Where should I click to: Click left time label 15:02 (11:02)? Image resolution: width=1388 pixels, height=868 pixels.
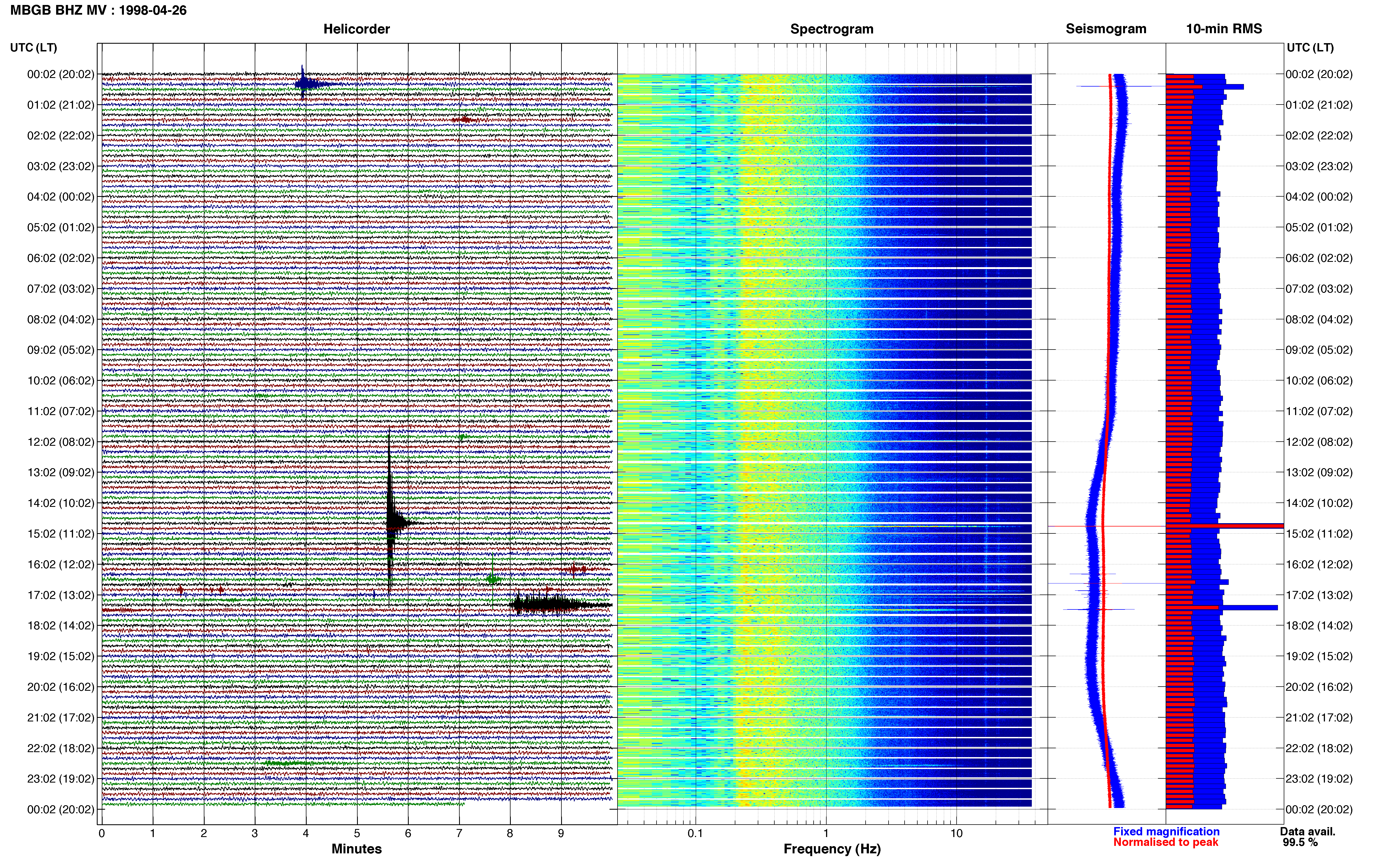[60, 534]
